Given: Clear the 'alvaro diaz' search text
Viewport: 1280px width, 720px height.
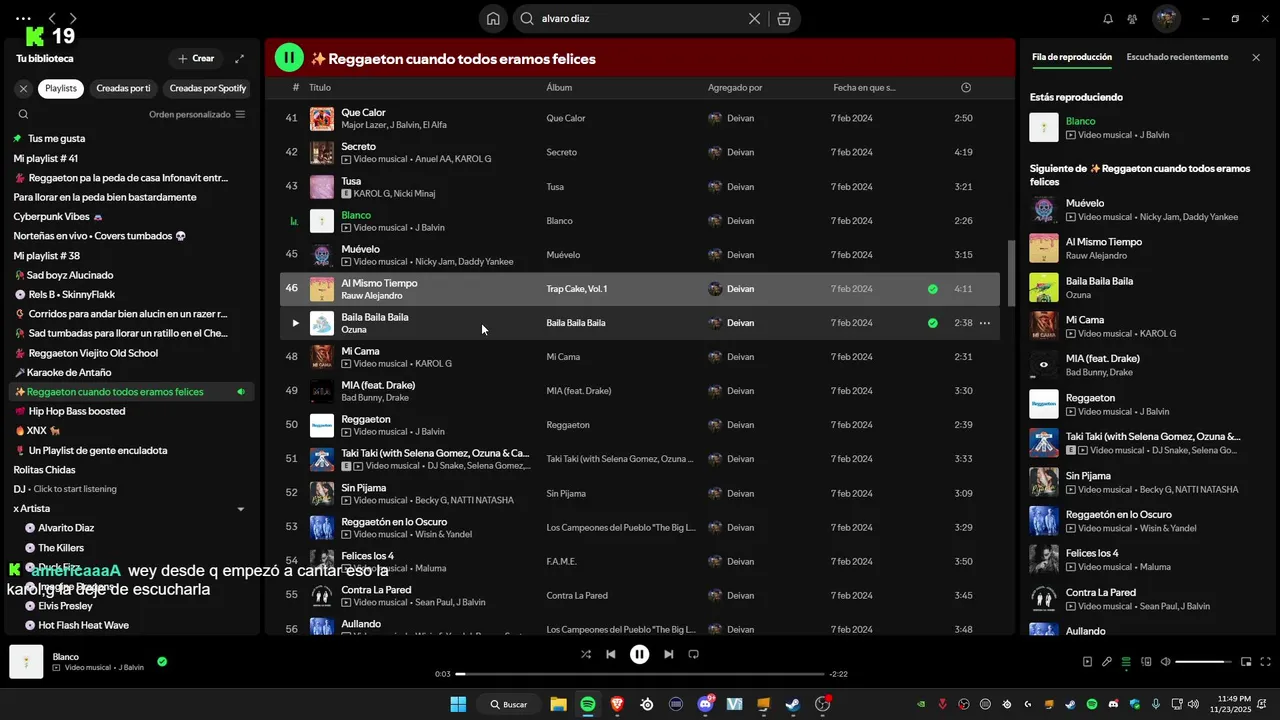Looking at the screenshot, I should click(754, 18).
